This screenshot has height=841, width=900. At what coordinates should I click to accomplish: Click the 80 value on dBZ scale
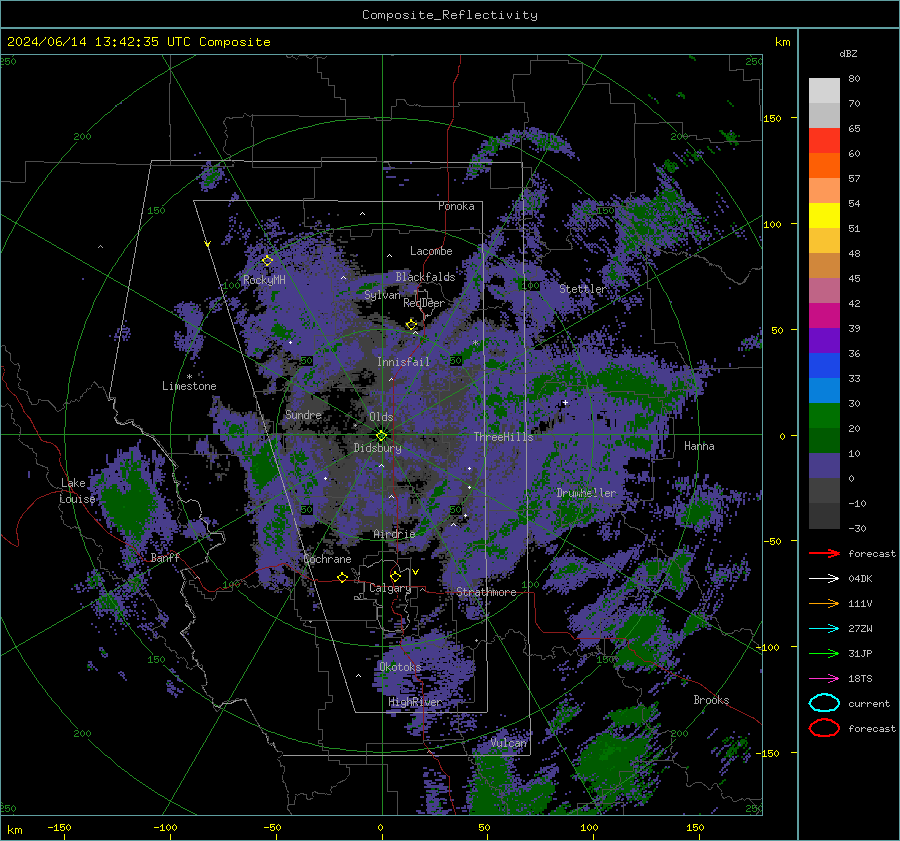(854, 79)
